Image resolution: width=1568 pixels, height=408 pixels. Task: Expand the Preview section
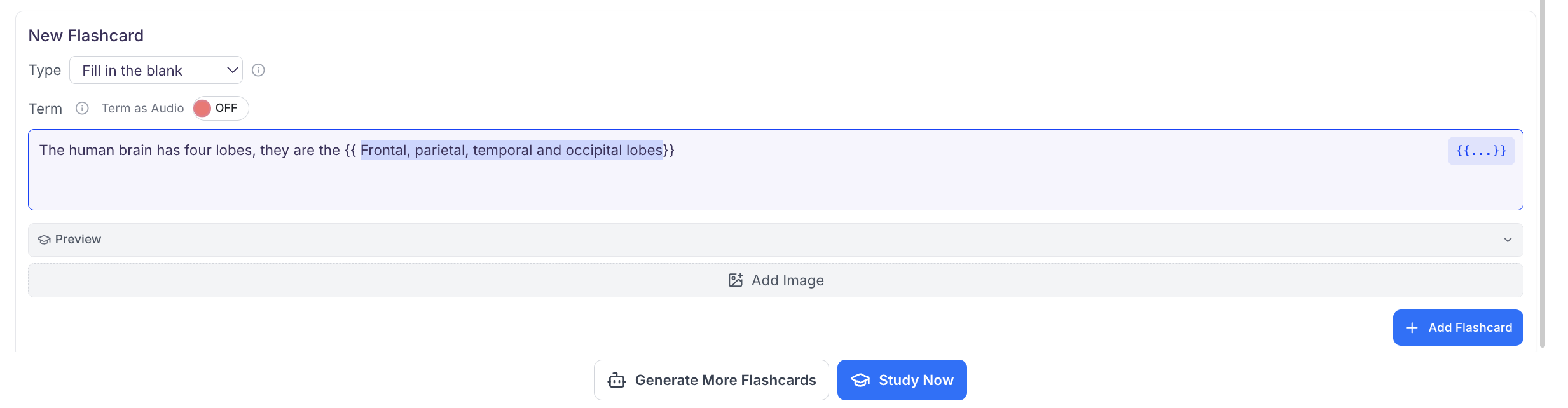point(774,240)
